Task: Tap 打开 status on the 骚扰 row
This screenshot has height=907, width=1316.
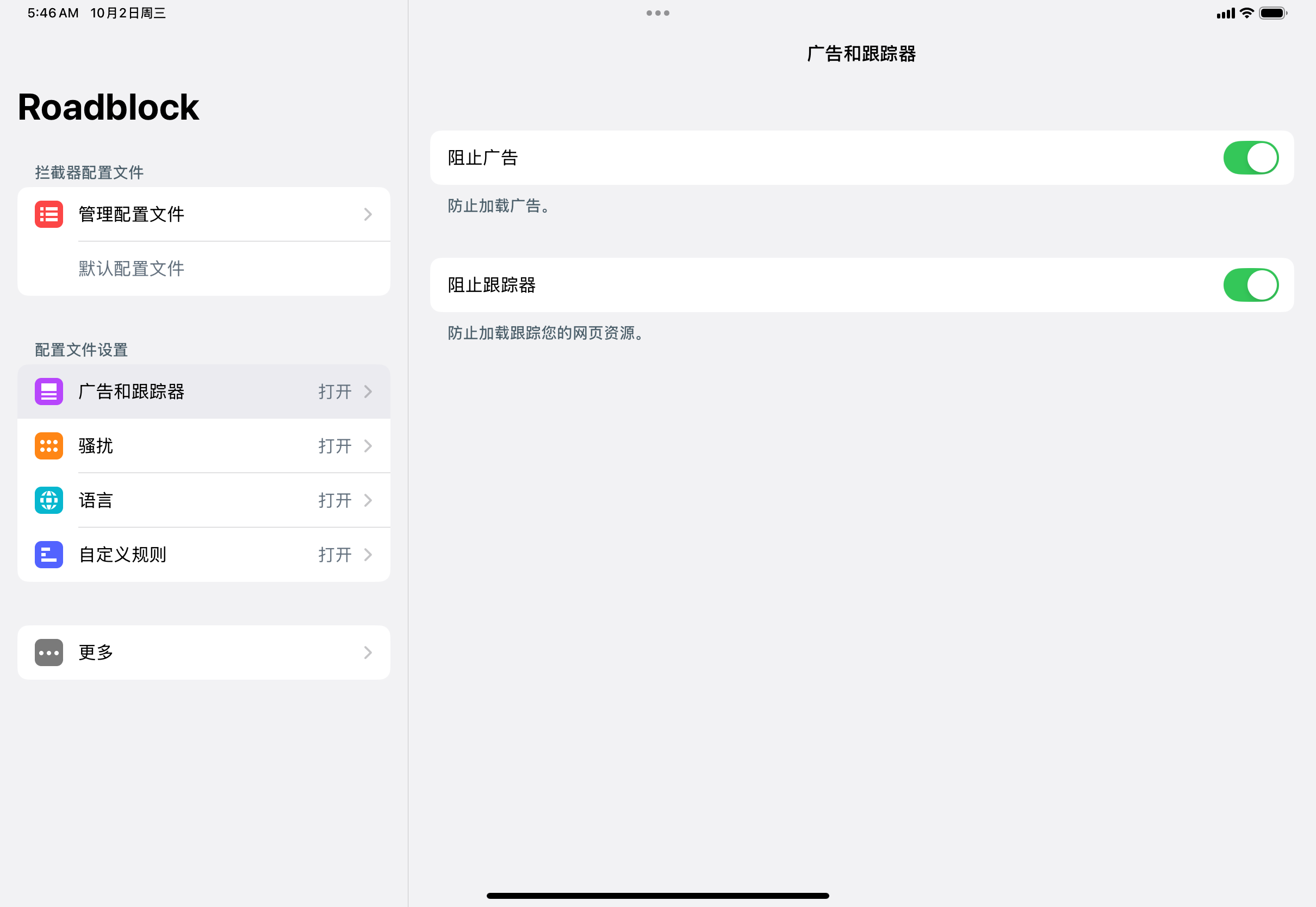Action: pos(334,446)
